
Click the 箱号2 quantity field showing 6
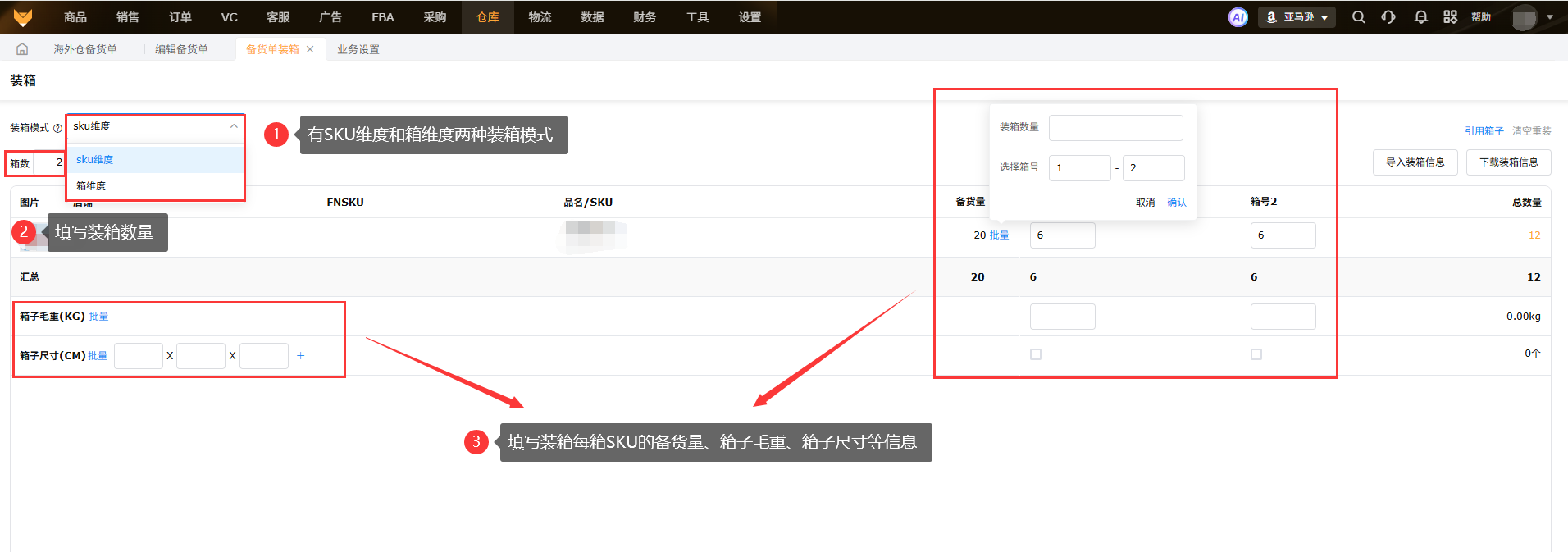coord(1283,235)
